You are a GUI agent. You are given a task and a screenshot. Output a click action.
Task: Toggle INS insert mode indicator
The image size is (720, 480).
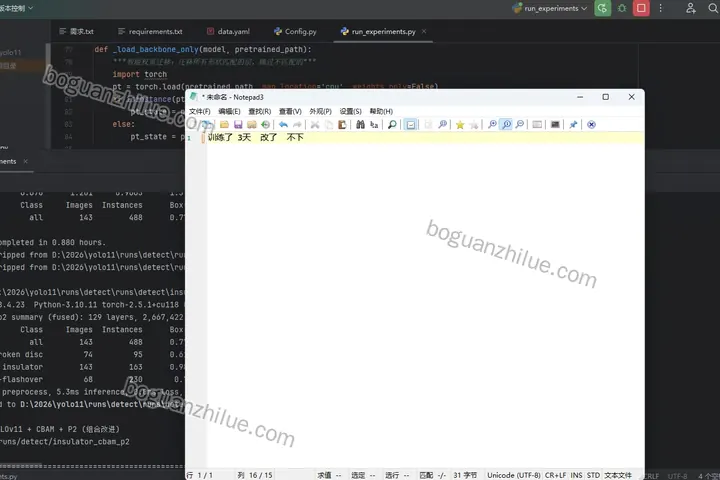pyautogui.click(x=576, y=475)
